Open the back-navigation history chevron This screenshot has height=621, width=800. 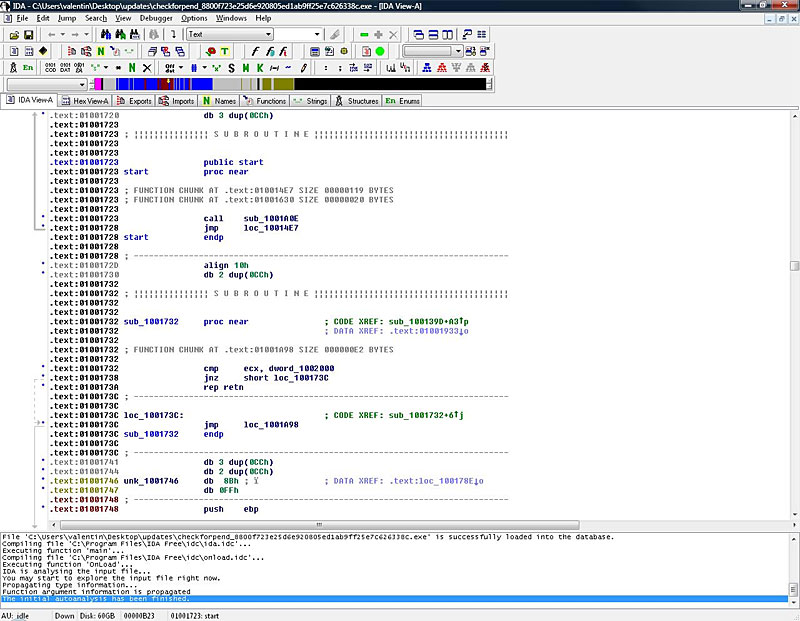(62, 36)
